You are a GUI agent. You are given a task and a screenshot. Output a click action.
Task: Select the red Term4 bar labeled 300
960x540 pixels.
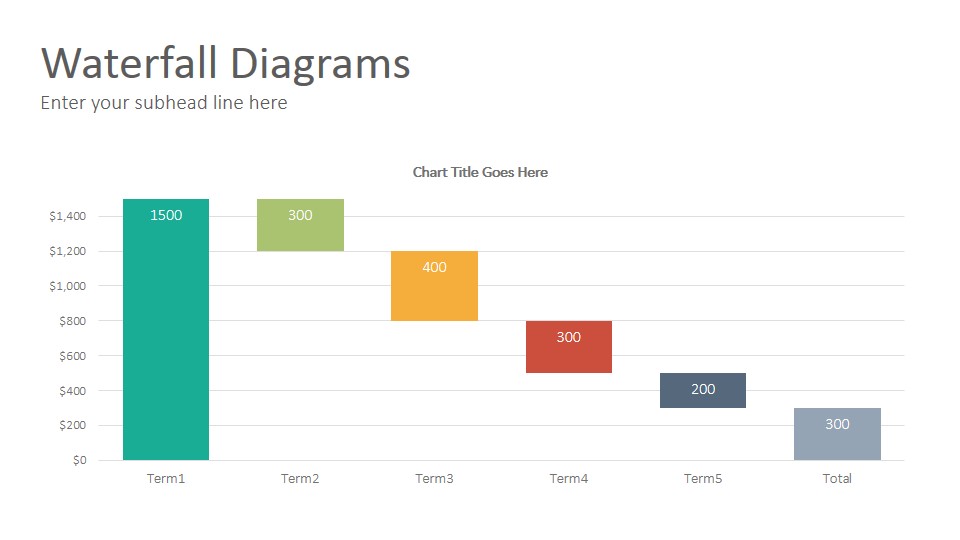(569, 347)
